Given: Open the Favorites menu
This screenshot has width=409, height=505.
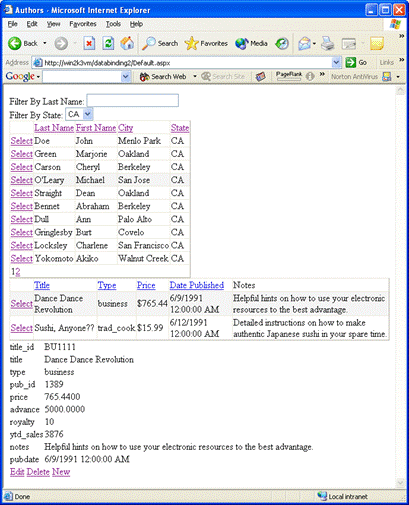Looking at the screenshot, I should coord(83,24).
